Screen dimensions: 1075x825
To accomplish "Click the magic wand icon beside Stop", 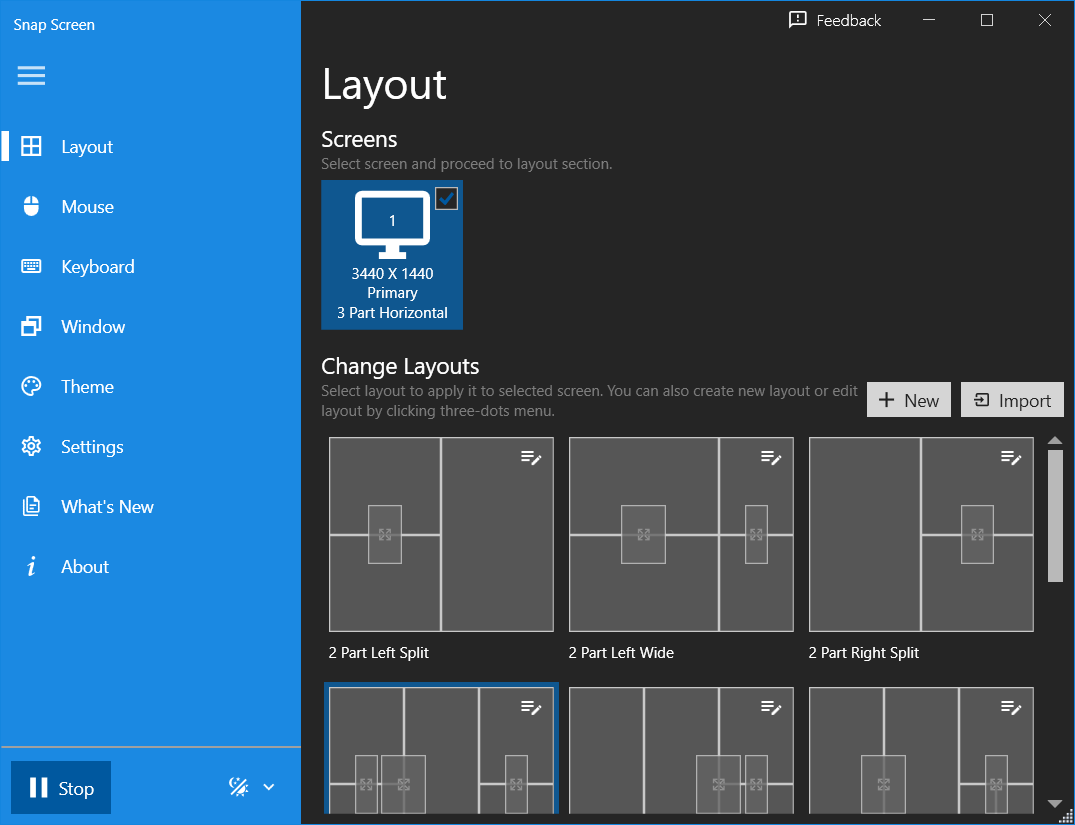I will (239, 788).
